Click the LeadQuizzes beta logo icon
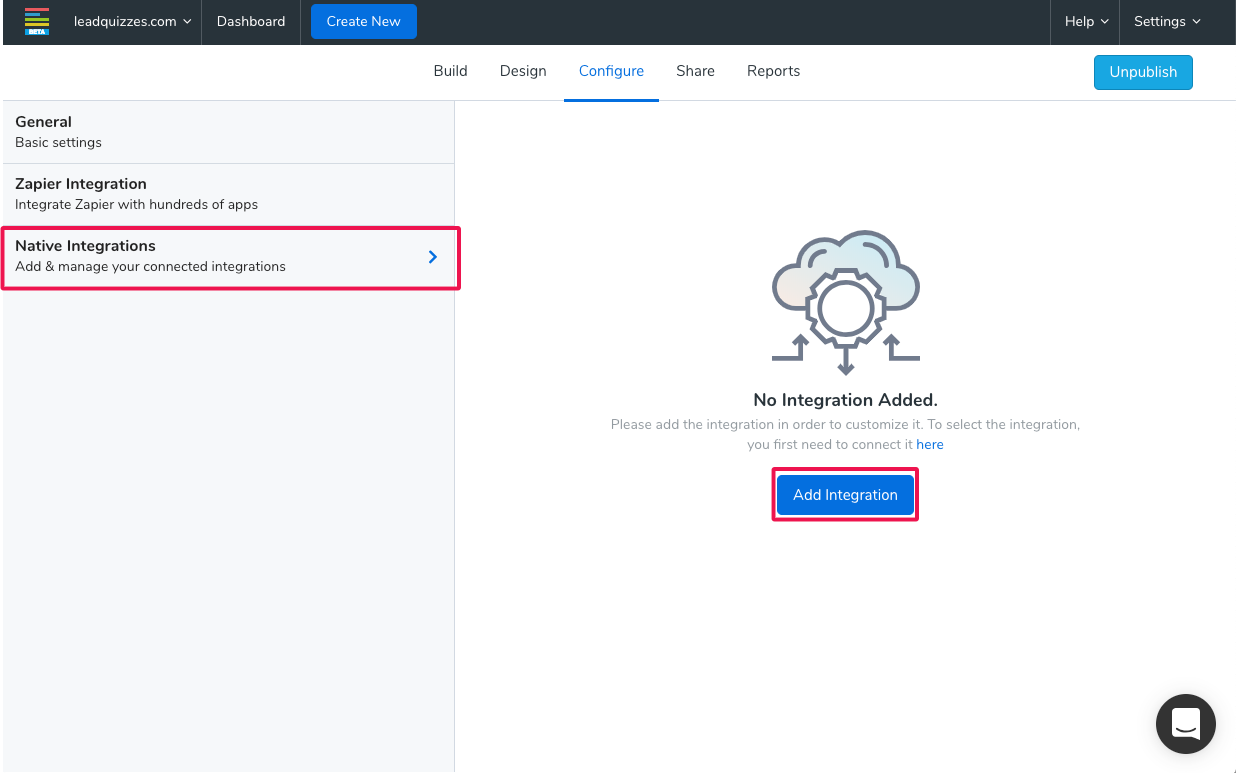The height and width of the screenshot is (773, 1236). [x=37, y=21]
